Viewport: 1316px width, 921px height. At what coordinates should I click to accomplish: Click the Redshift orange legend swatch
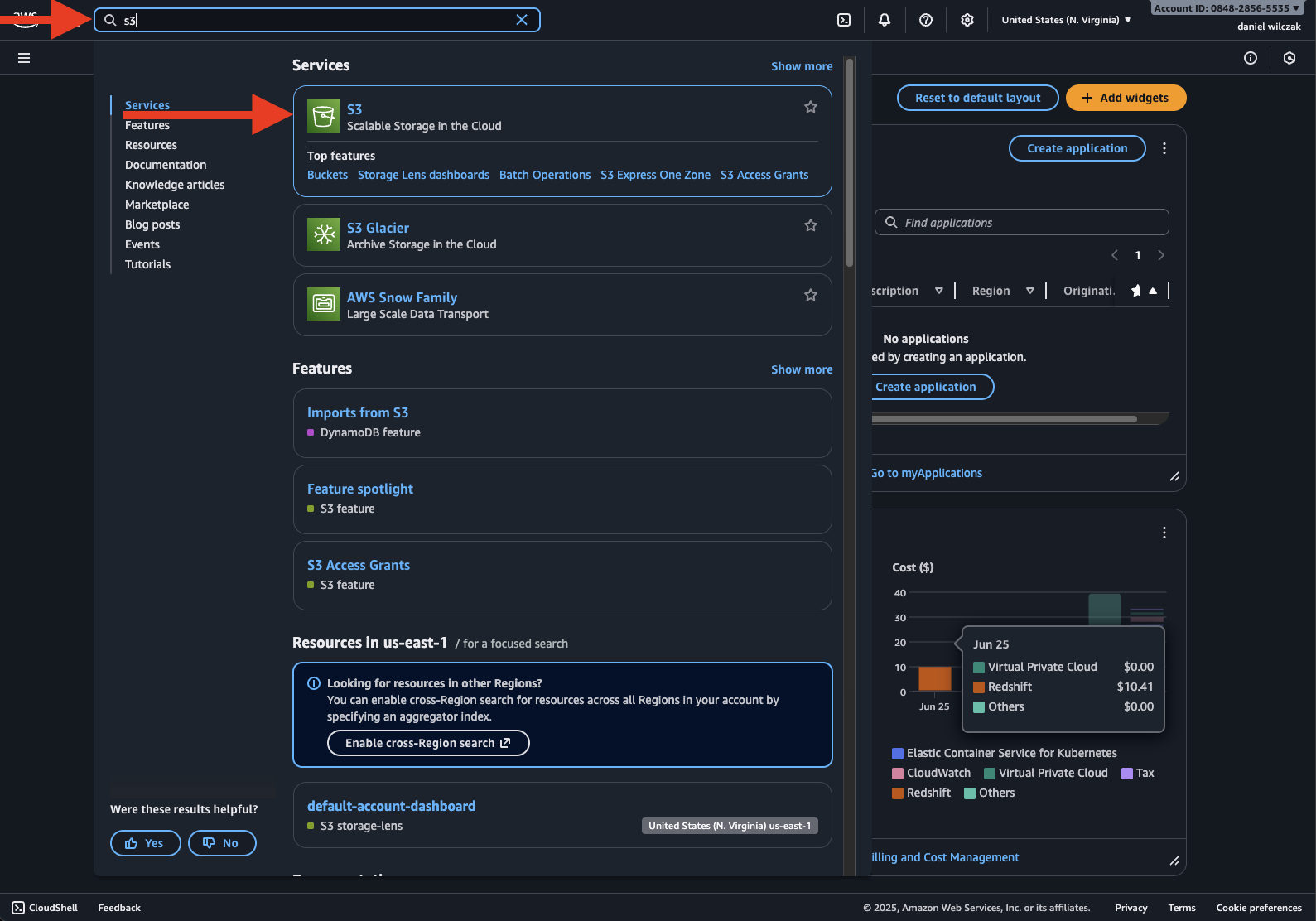click(x=898, y=793)
